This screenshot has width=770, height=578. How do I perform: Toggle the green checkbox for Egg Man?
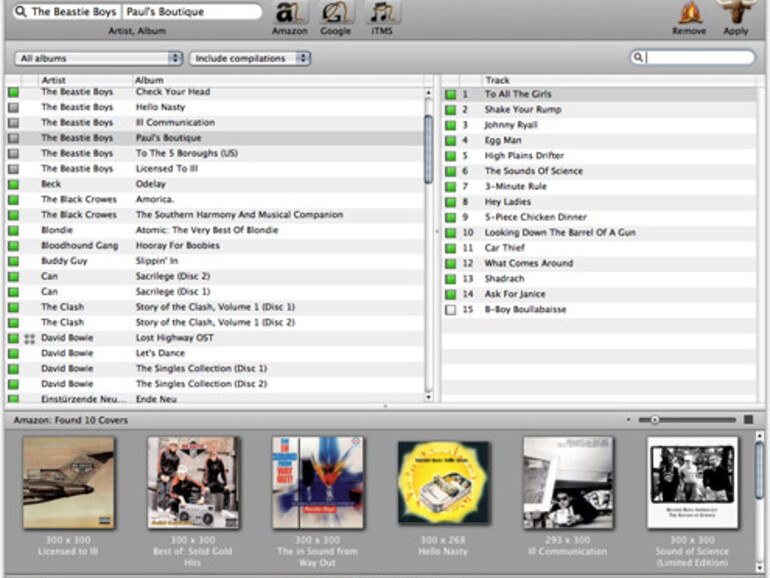[x=451, y=141]
